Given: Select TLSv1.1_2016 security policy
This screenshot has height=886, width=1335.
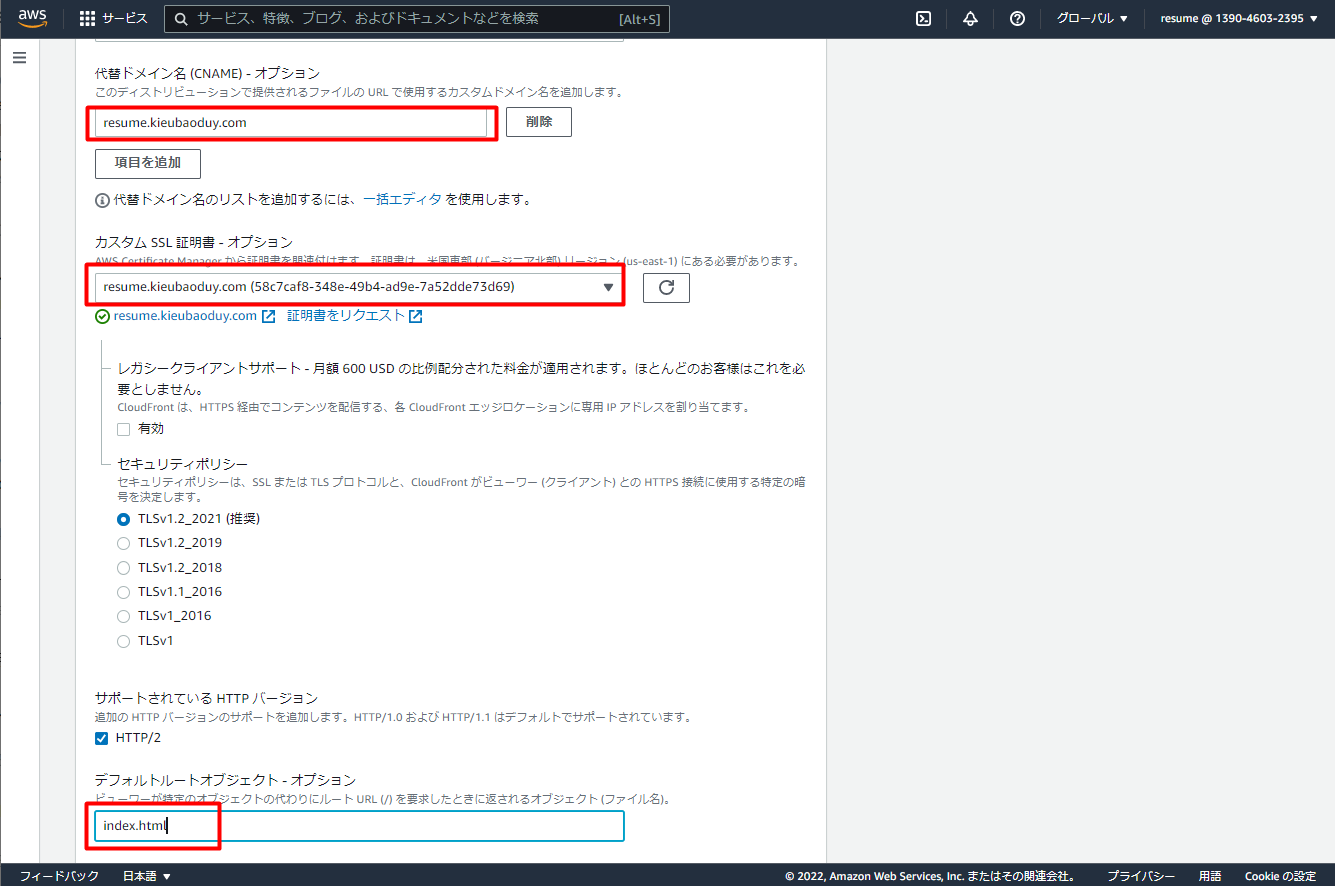Looking at the screenshot, I should click(124, 592).
